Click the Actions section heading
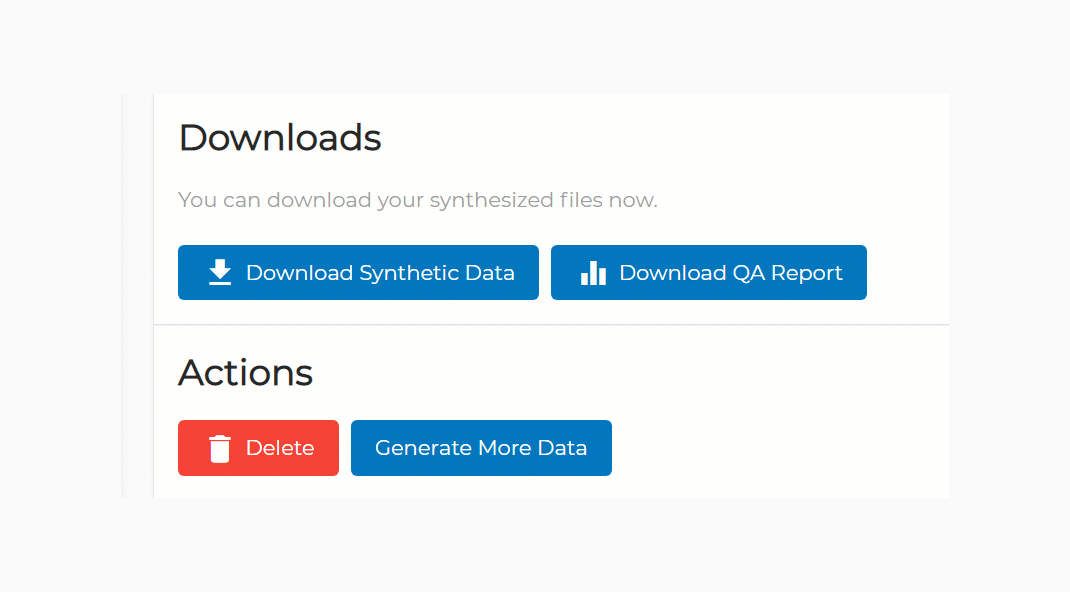Screen dimensions: 1070x592 246,373
